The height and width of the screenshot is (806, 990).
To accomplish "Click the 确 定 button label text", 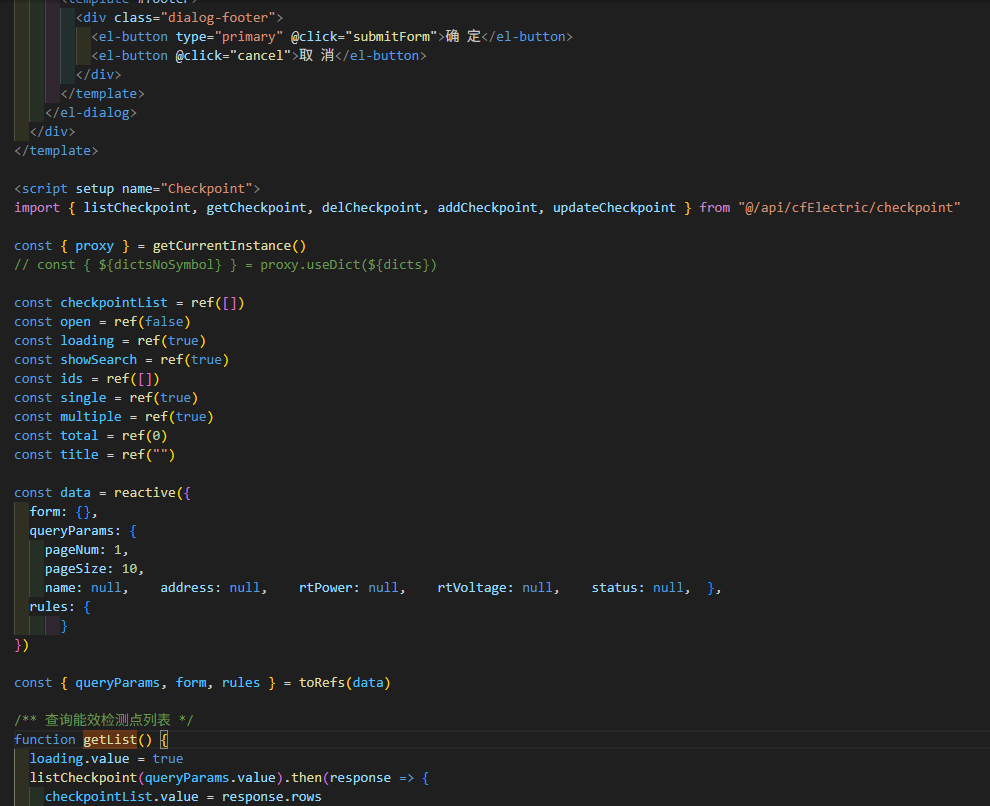I will pos(463,37).
